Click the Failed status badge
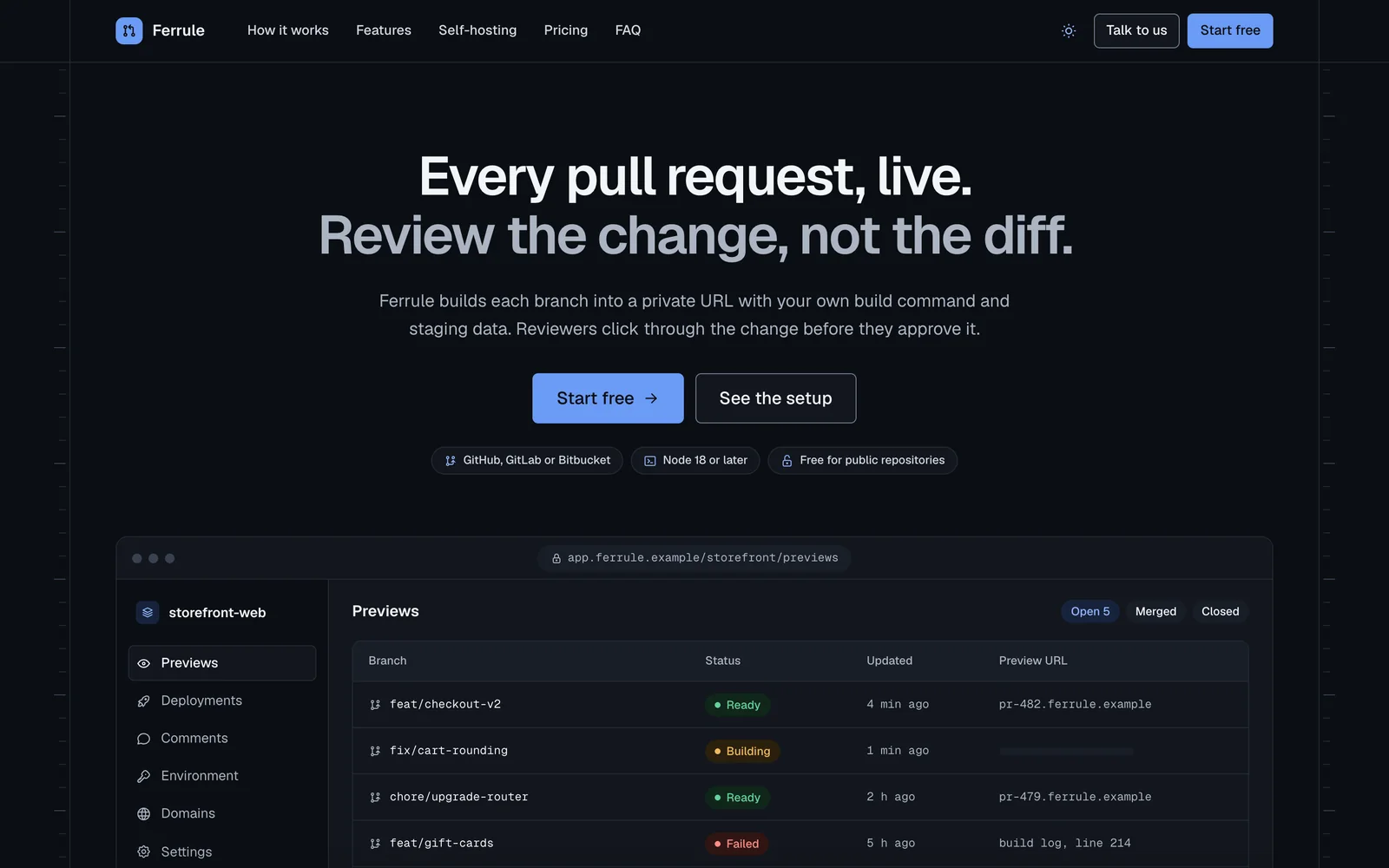Viewport: 1389px width, 868px height. (736, 844)
